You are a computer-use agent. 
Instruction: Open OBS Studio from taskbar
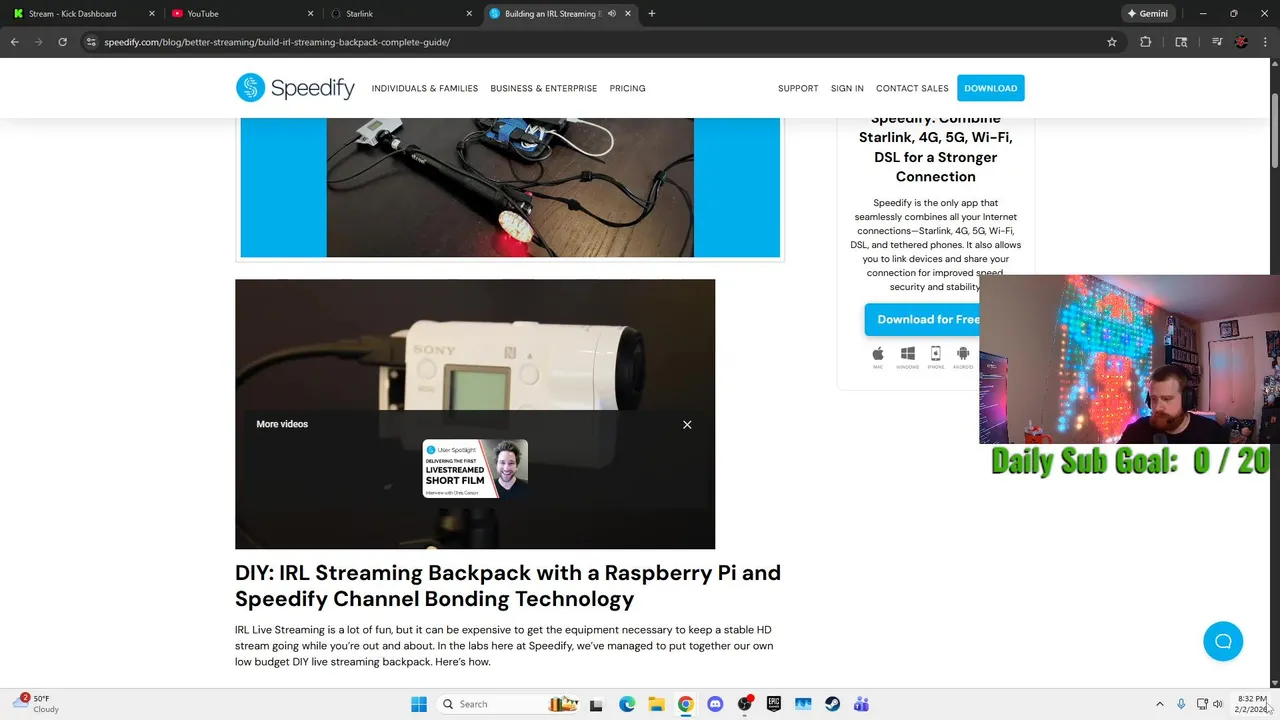tap(744, 704)
